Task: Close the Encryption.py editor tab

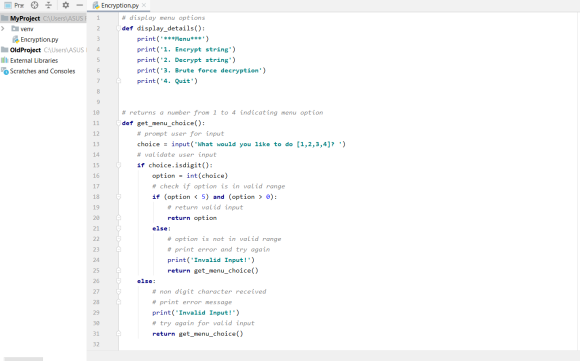Action: [x=144, y=5]
